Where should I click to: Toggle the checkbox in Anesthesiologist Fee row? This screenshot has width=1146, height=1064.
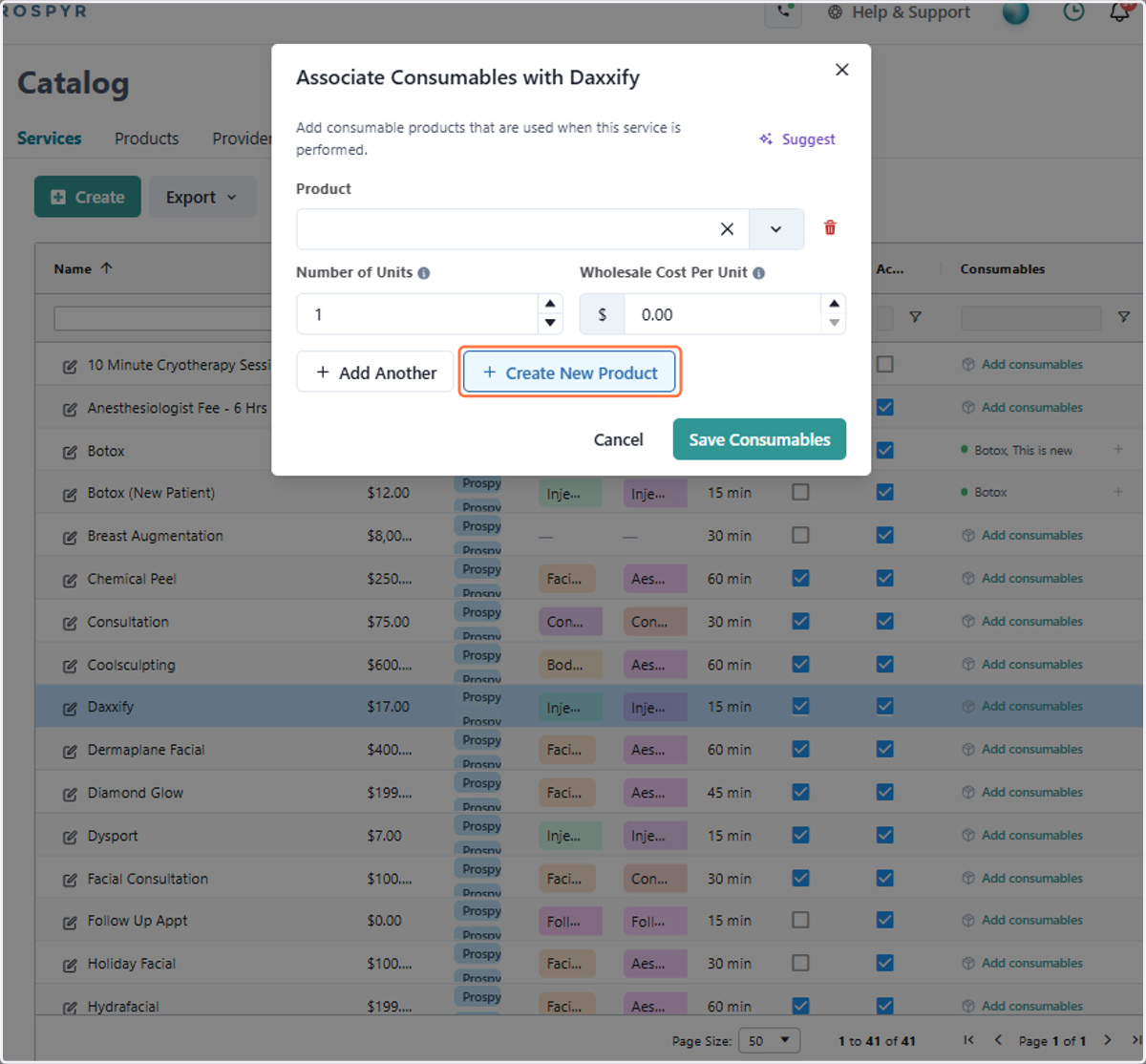(x=885, y=407)
